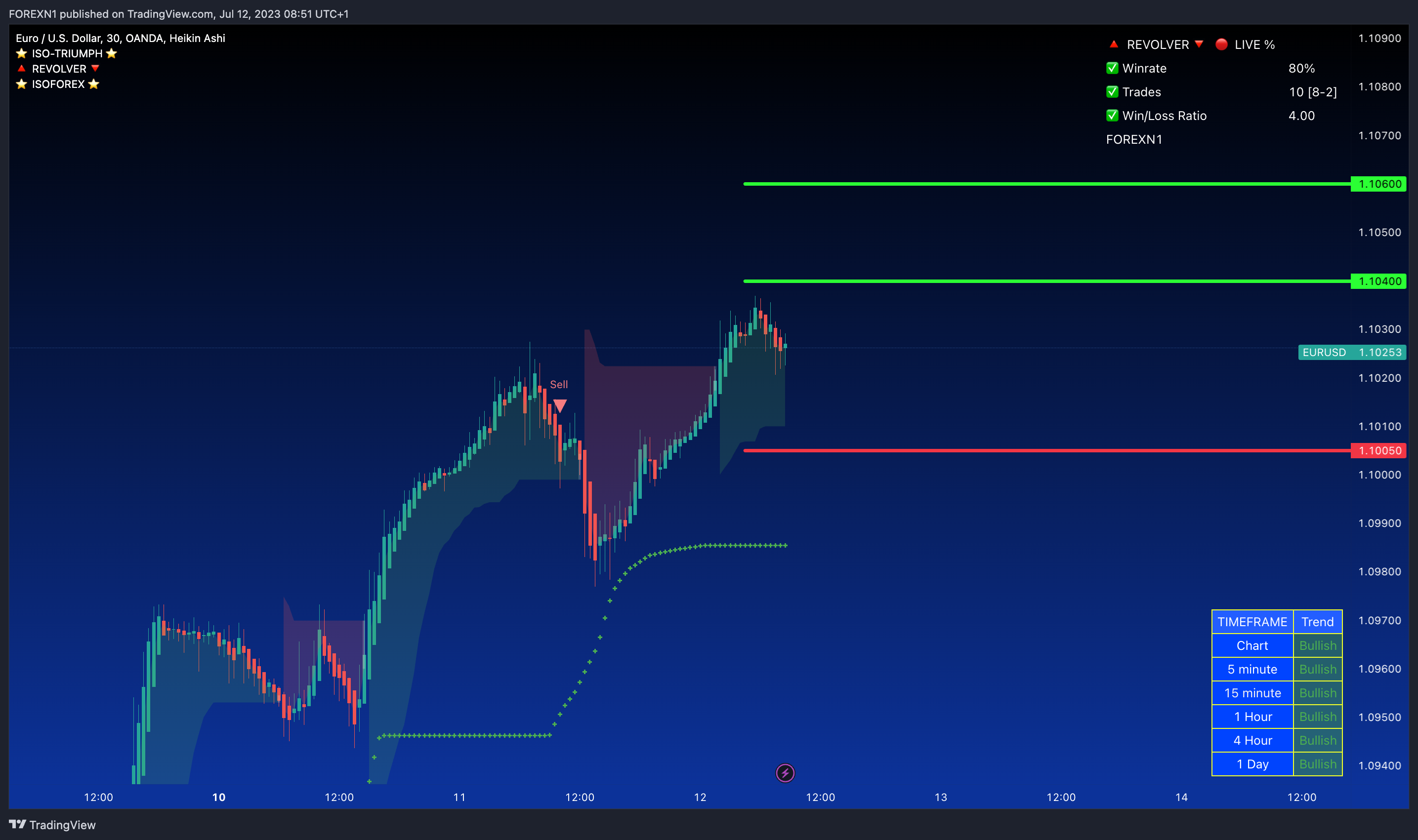
Task: Click the lightning bolt event icon
Action: click(x=785, y=773)
